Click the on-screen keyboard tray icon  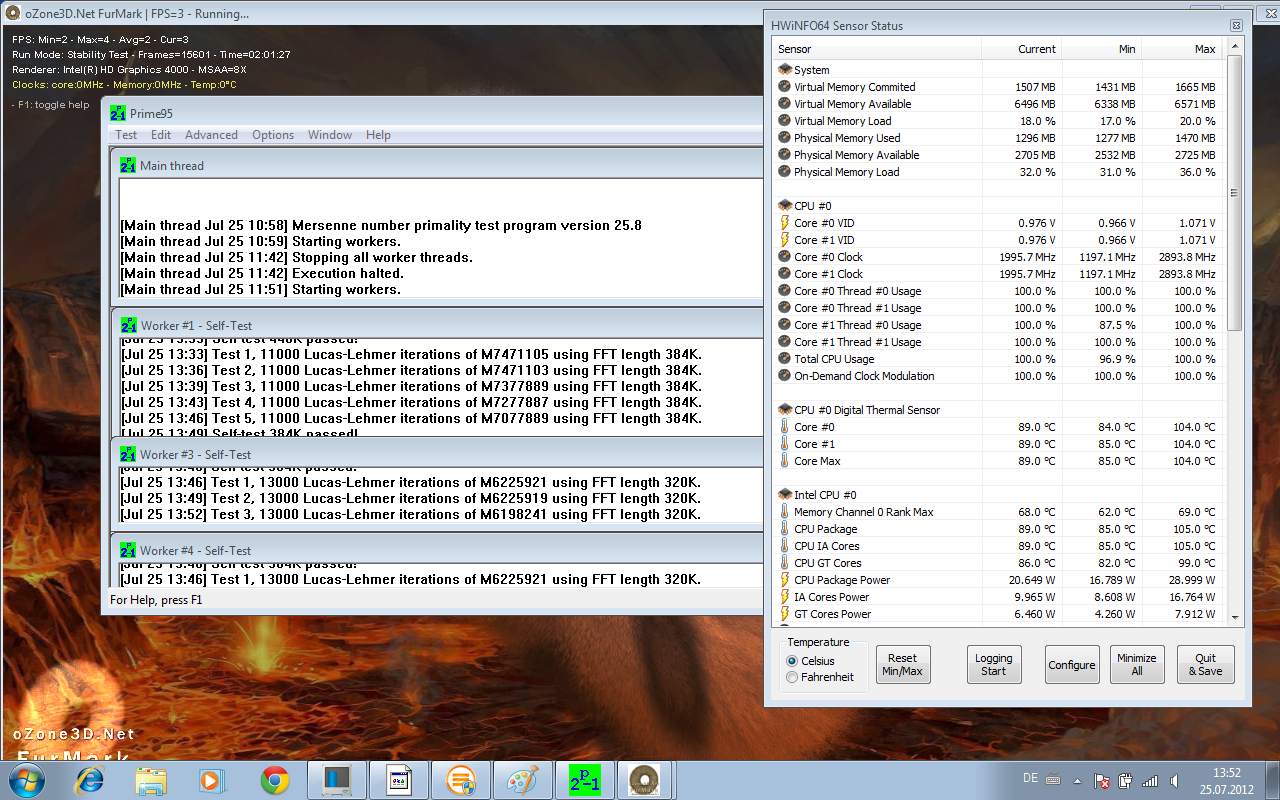click(x=1054, y=779)
